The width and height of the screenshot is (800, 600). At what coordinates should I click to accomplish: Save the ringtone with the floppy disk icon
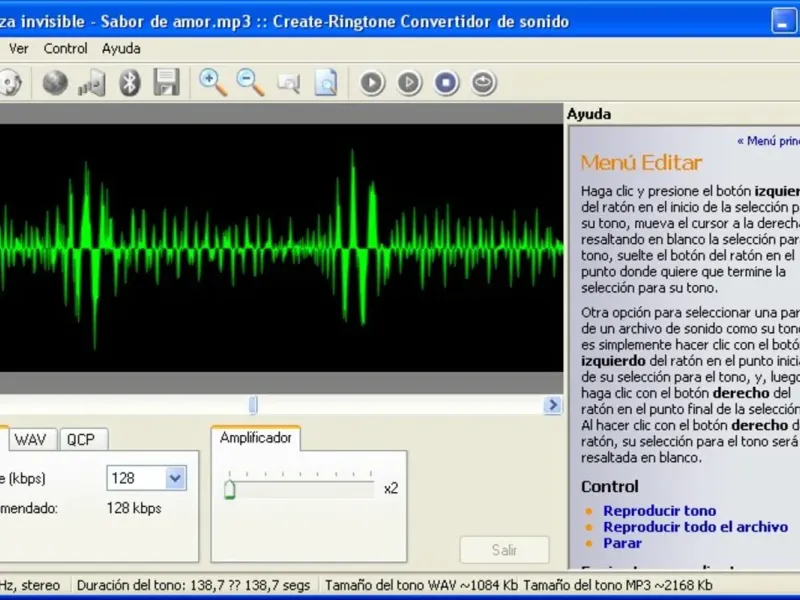166,83
